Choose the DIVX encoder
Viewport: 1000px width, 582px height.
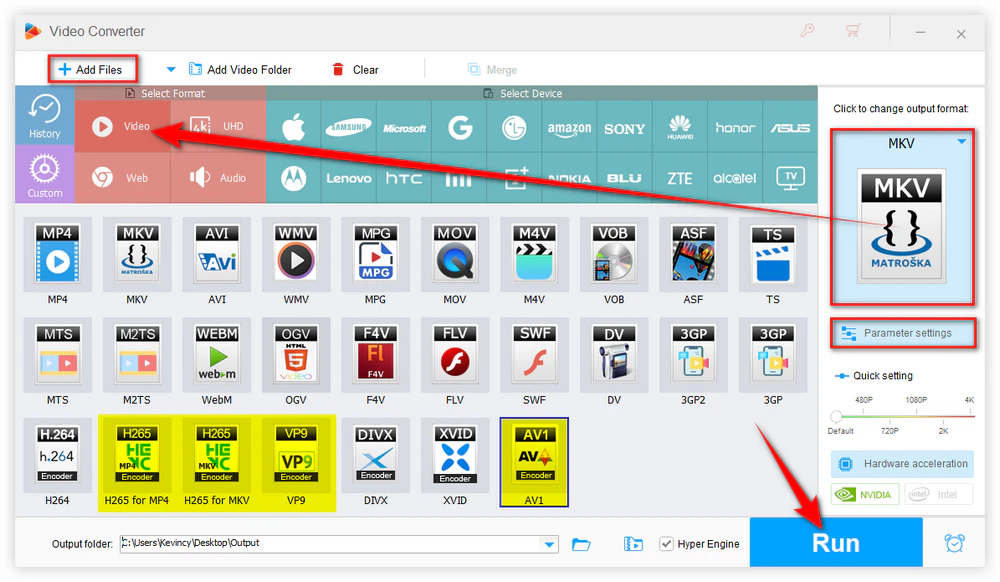pyautogui.click(x=376, y=456)
